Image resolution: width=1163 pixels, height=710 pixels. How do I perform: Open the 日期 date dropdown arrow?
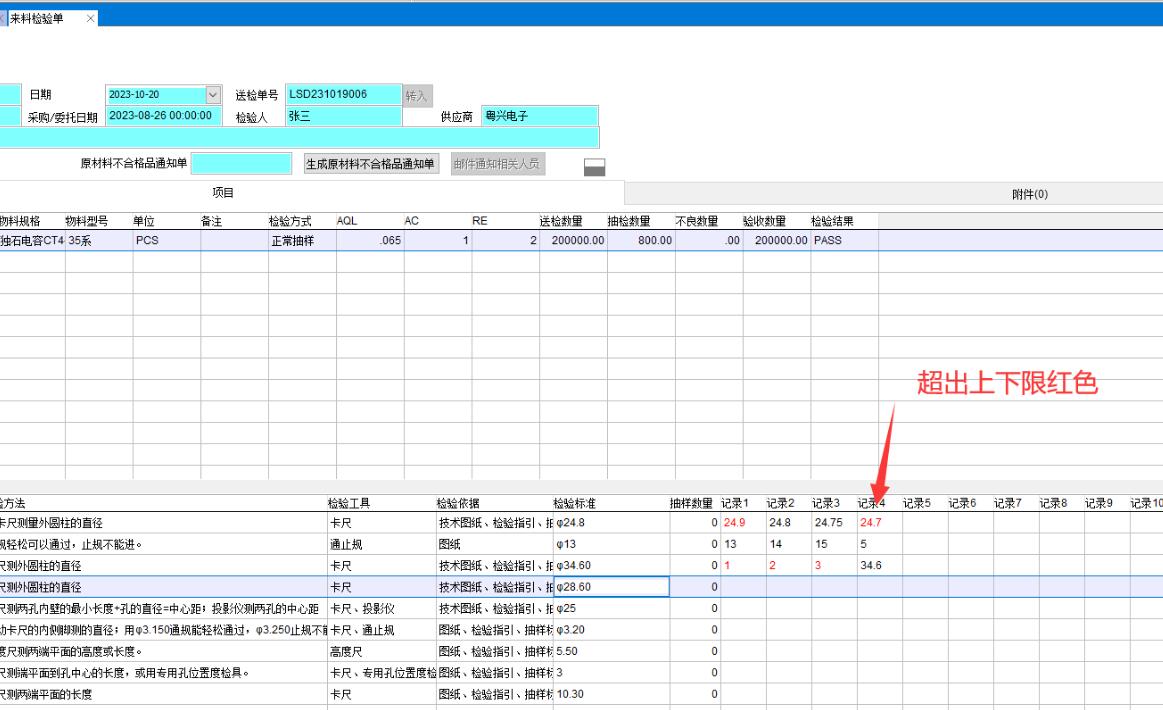[212, 95]
